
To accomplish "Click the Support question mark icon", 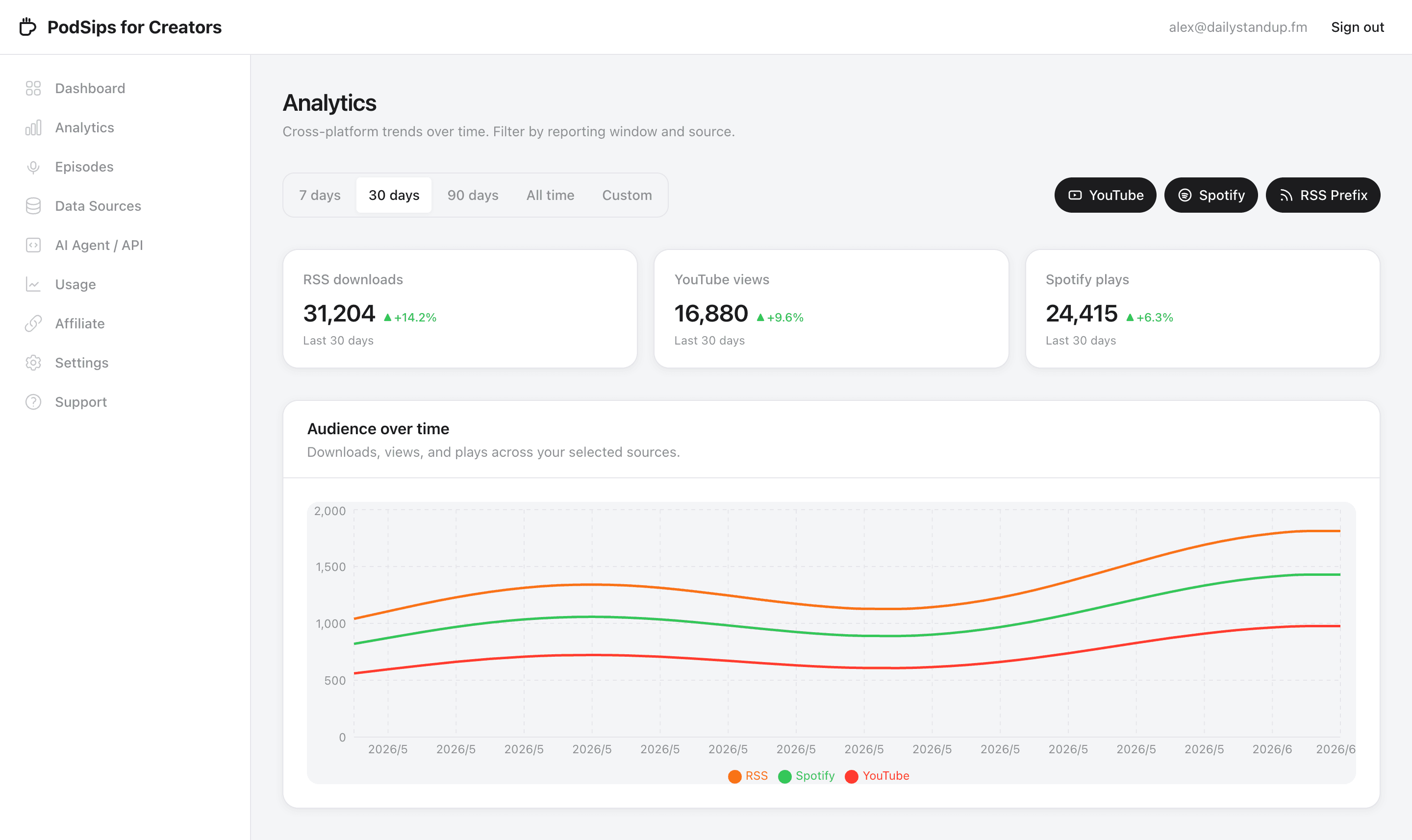I will click(33, 402).
